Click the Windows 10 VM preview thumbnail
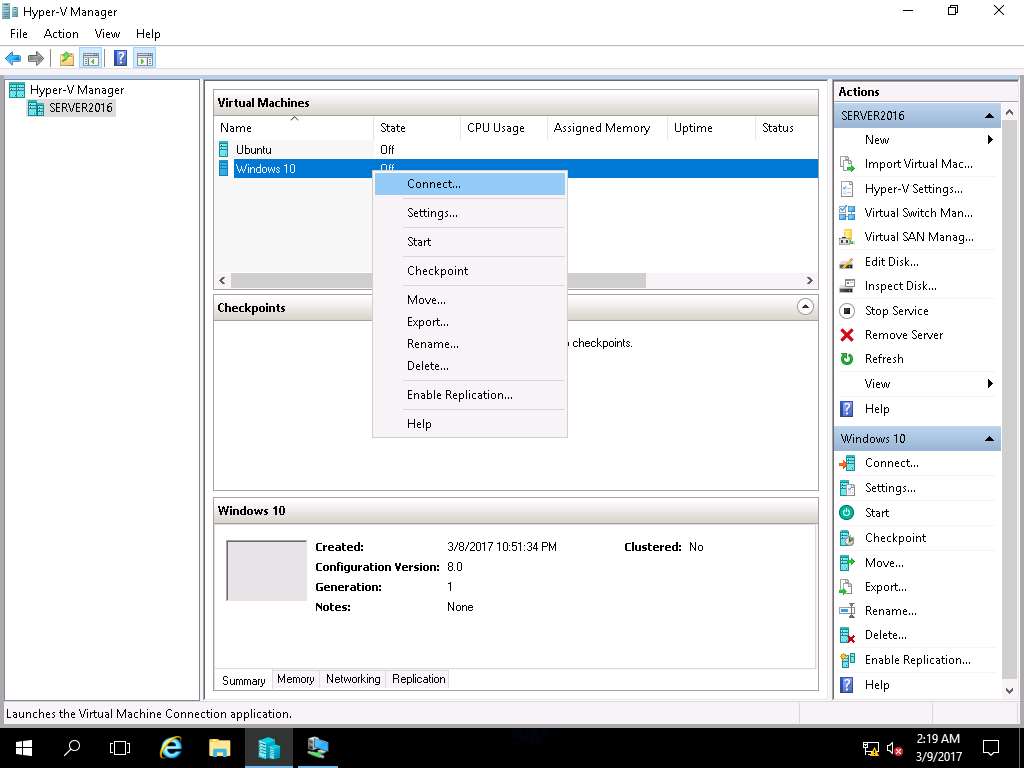This screenshot has height=768, width=1024. (266, 570)
